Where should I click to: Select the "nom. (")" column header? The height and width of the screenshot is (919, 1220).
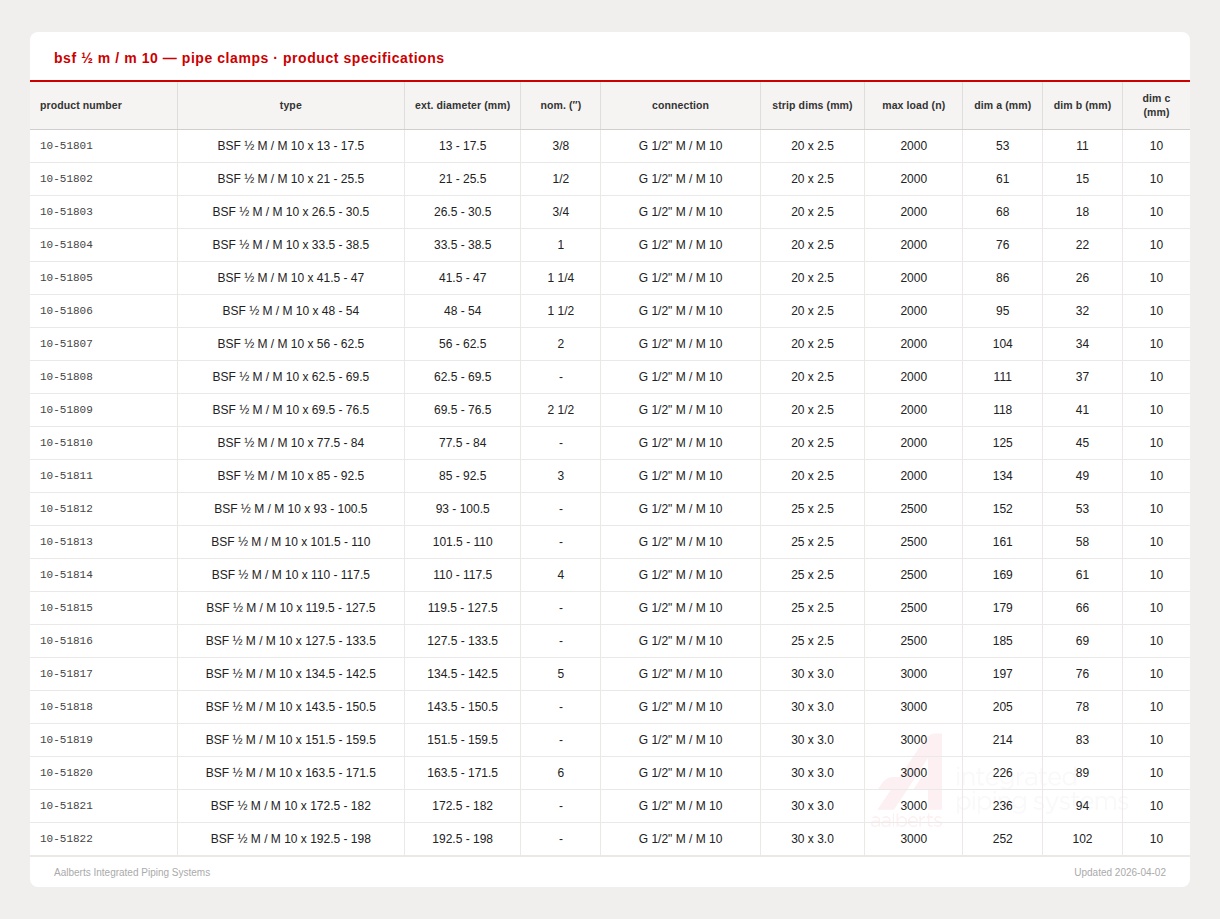560,105
